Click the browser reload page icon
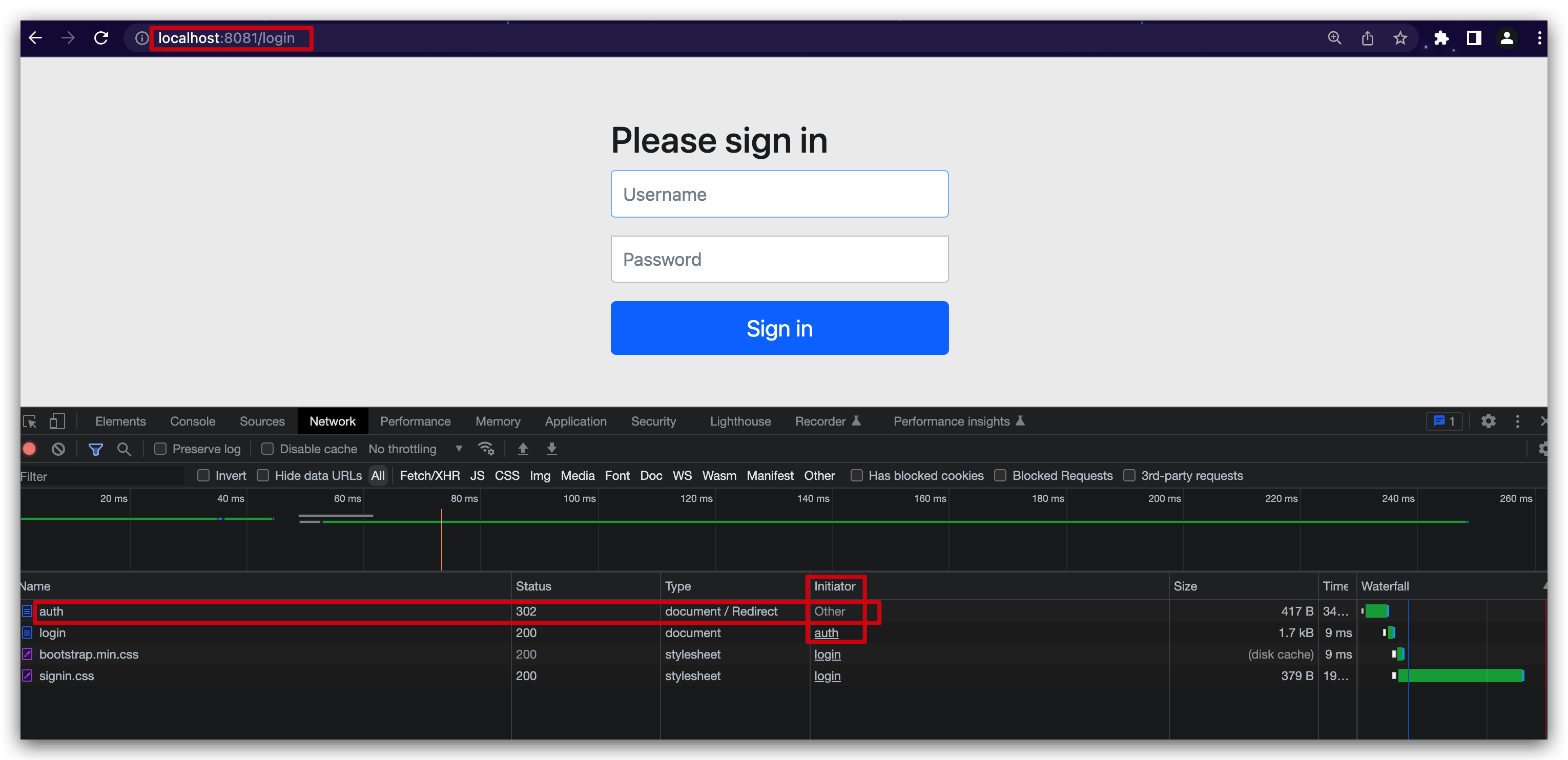 (101, 38)
